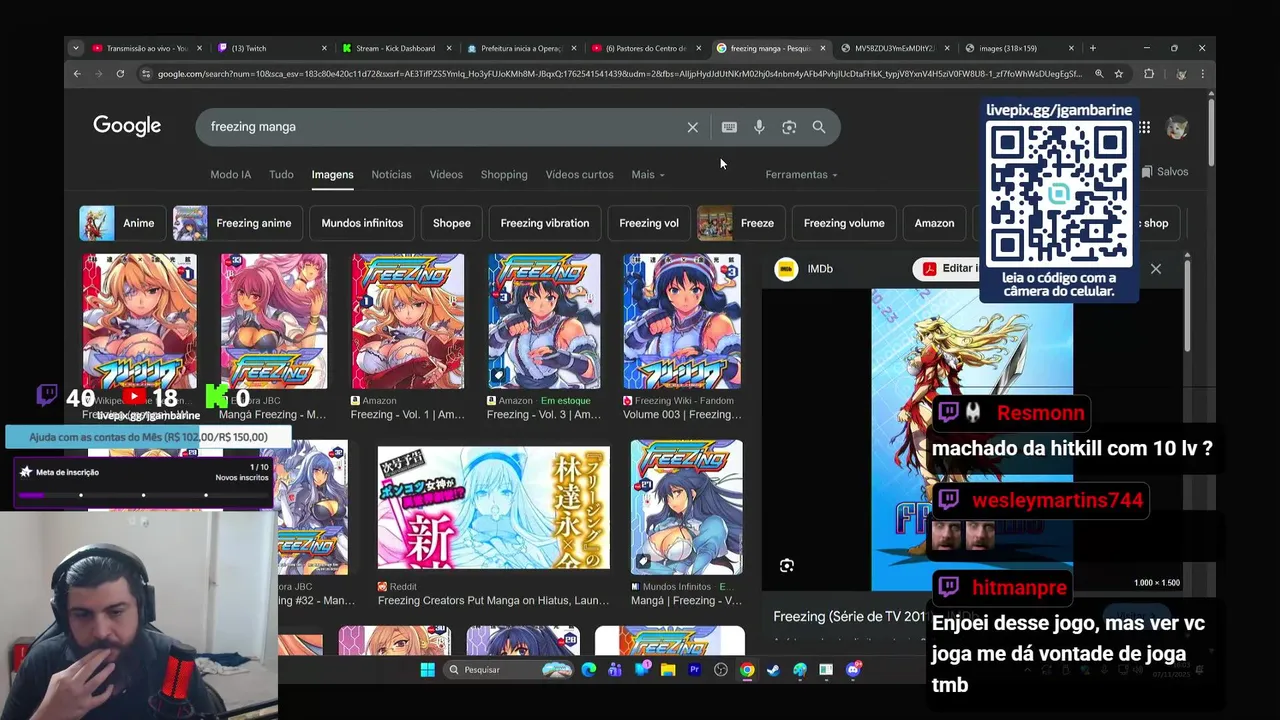Focus the 'freezing manga' search field
1280x720 pixels.
click(440, 127)
